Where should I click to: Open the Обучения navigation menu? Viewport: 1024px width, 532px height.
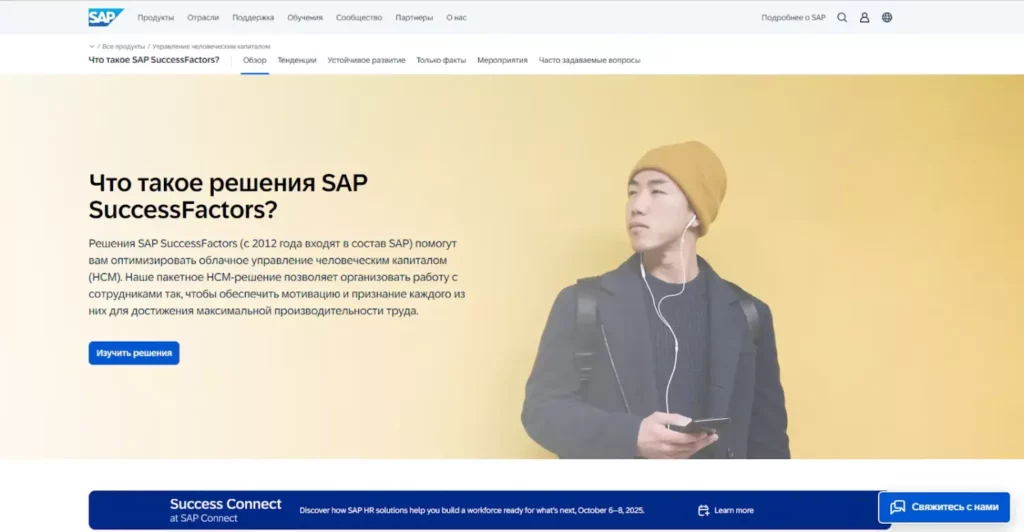point(305,17)
